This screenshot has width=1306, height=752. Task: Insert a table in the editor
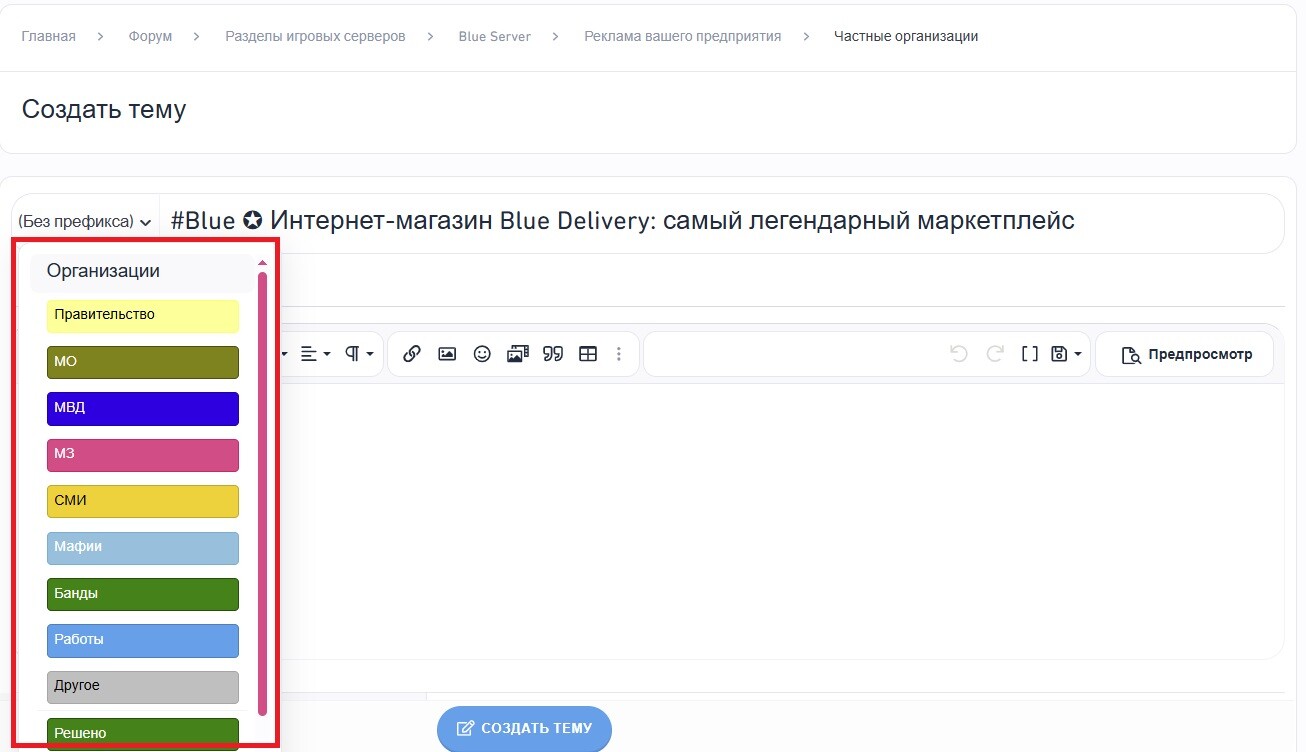point(588,354)
